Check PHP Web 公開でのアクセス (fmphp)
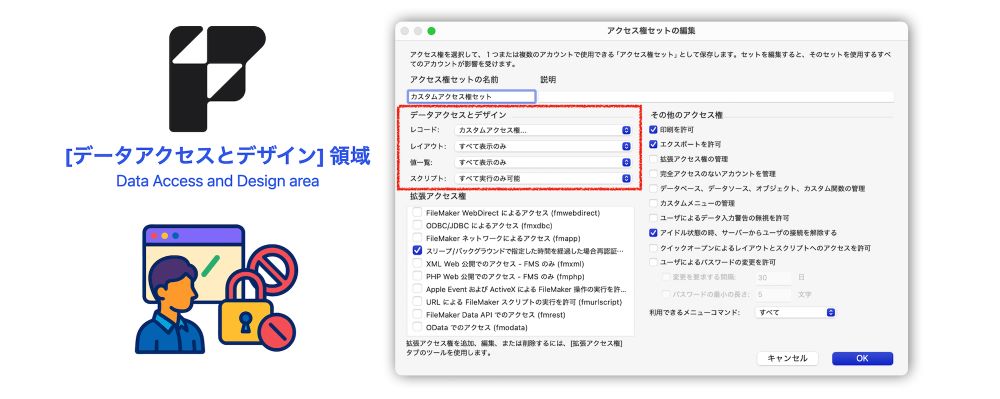The image size is (1000, 399). (417, 276)
